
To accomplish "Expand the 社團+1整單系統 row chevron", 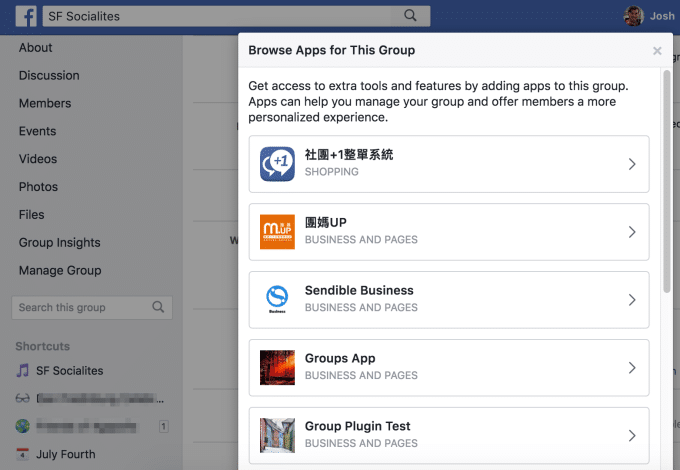I will pyautogui.click(x=631, y=164).
